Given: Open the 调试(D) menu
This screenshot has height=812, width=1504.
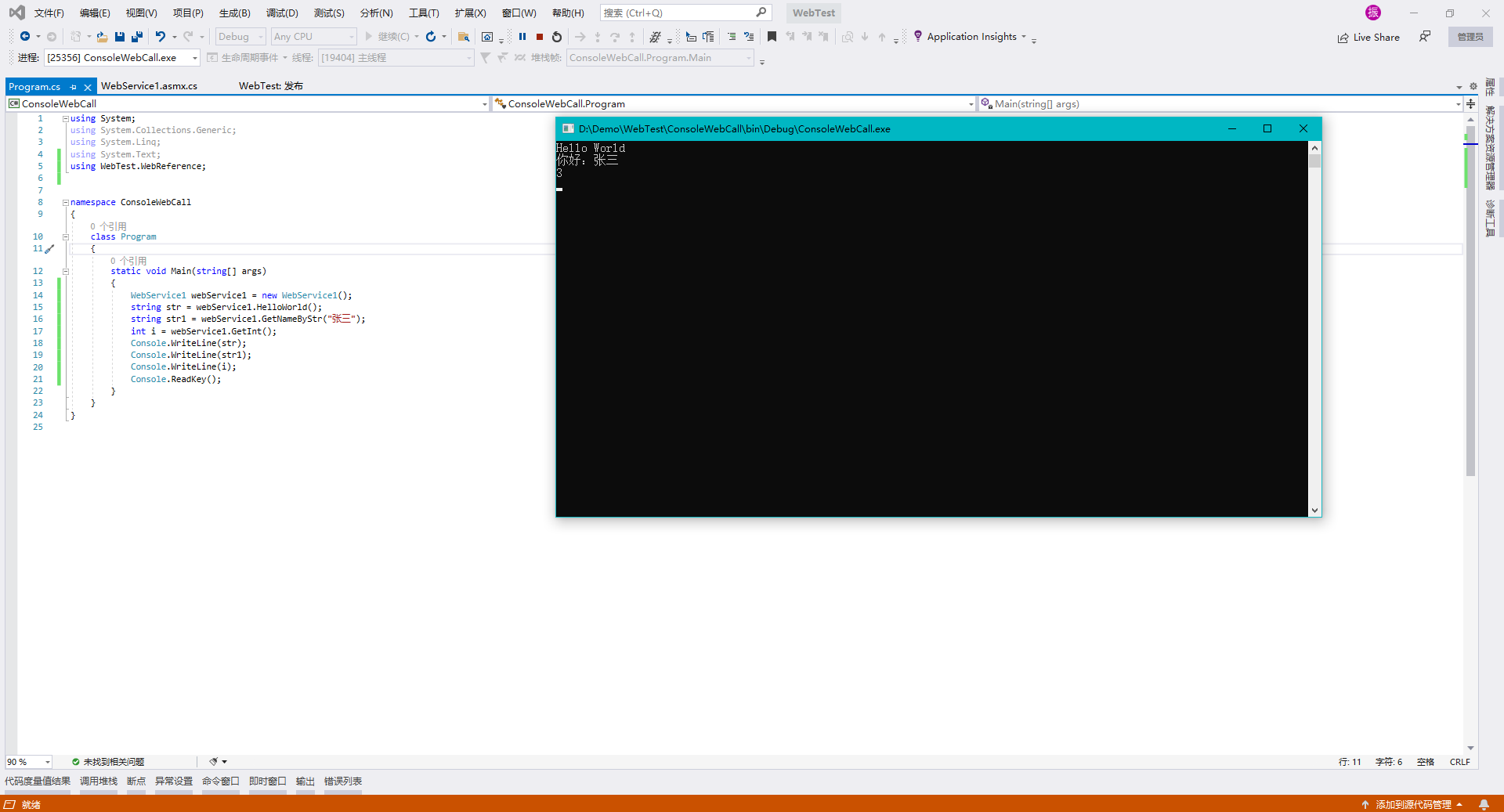Looking at the screenshot, I should [x=282, y=13].
